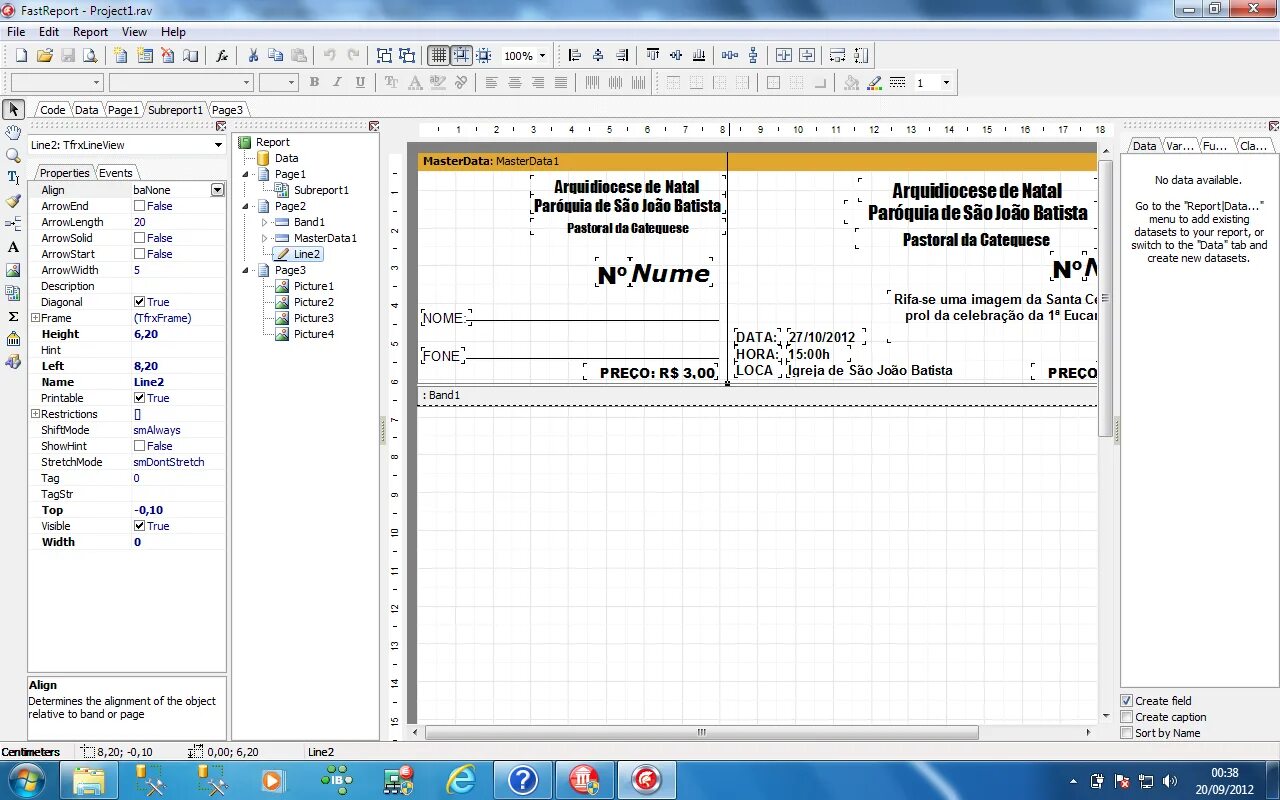
Task: Open the frame color pencil tool
Action: point(874,83)
